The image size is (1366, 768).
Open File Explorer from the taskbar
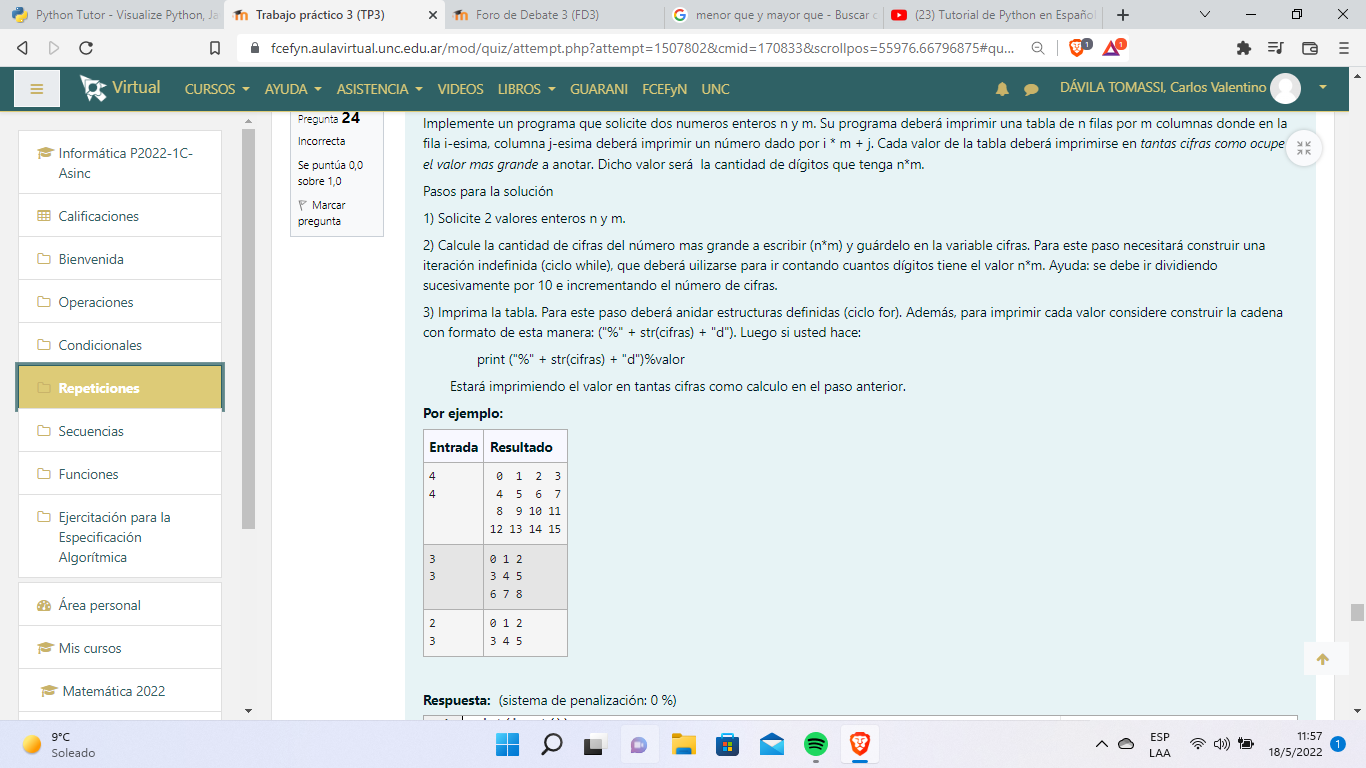tap(684, 744)
